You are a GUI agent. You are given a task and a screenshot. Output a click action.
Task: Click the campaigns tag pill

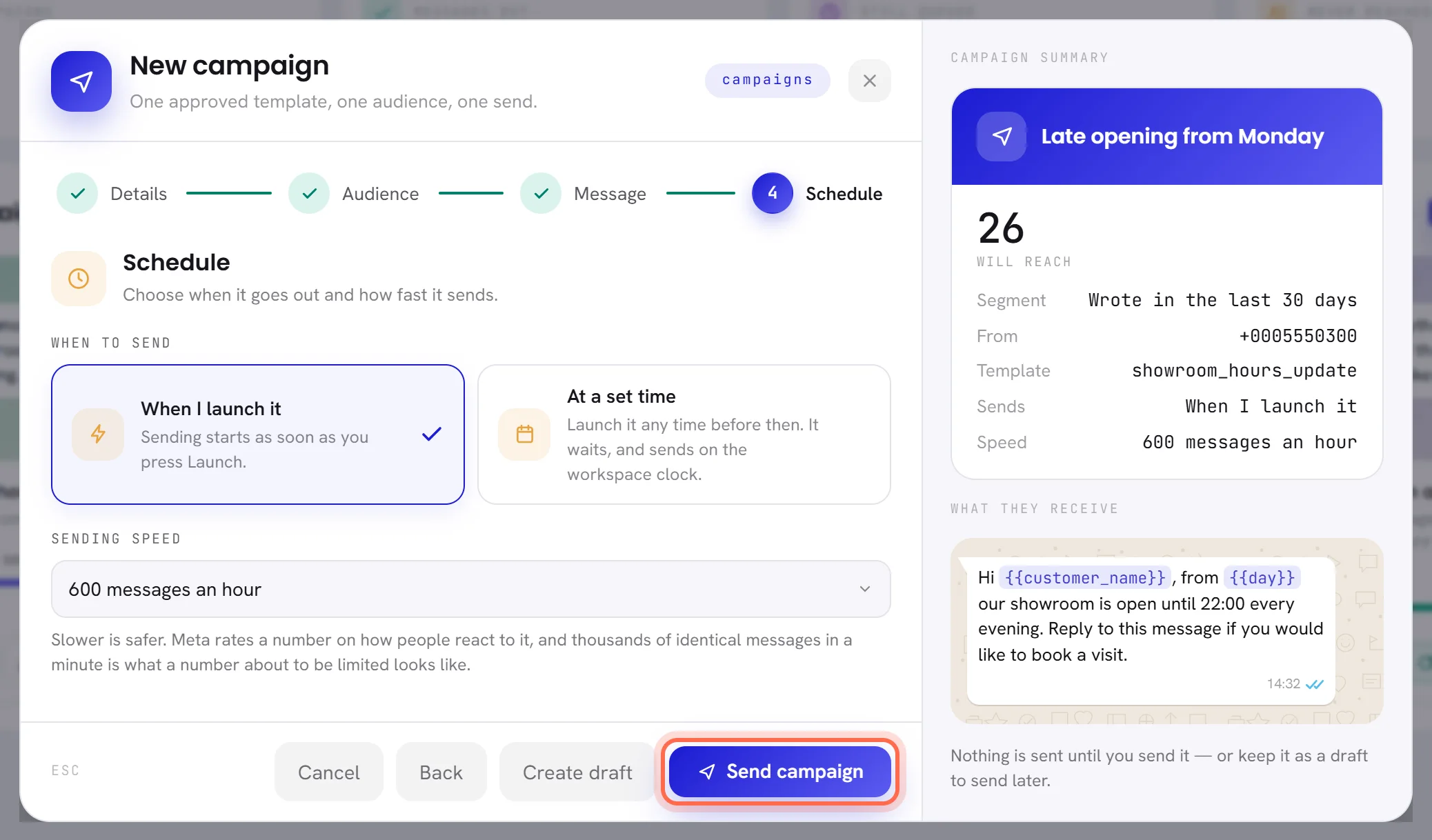click(x=767, y=80)
